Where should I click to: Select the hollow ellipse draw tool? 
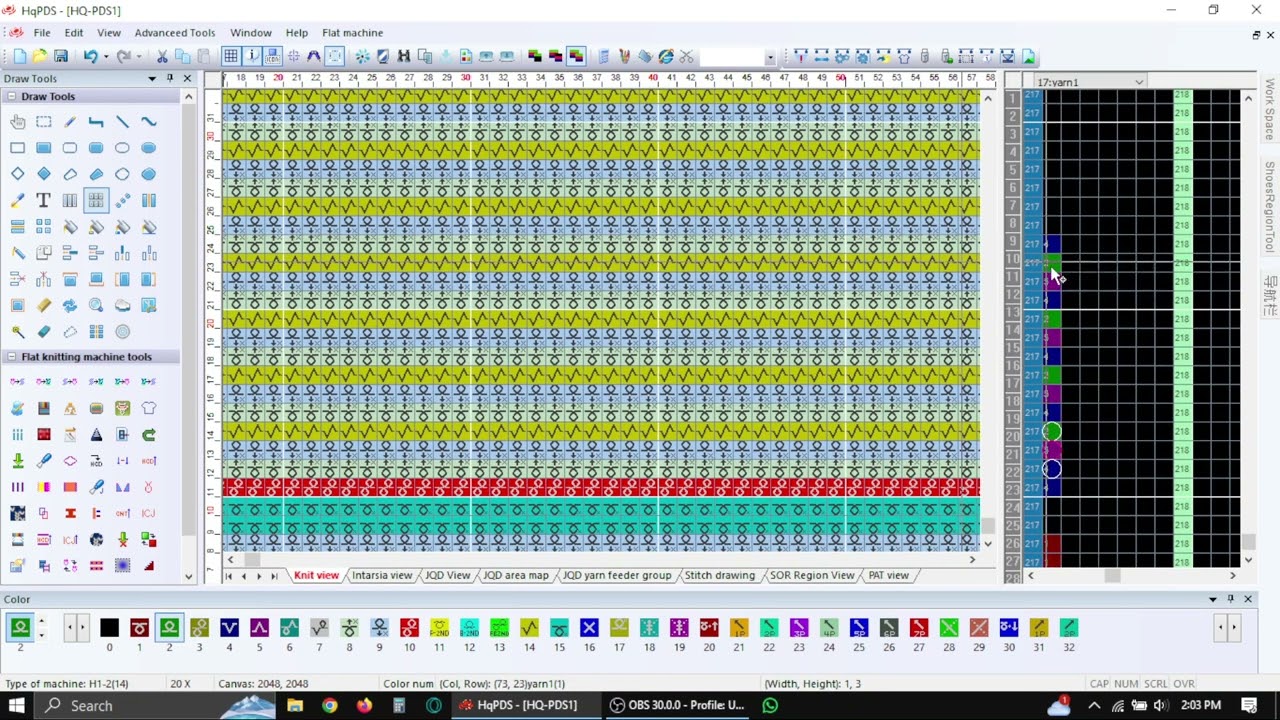click(122, 148)
